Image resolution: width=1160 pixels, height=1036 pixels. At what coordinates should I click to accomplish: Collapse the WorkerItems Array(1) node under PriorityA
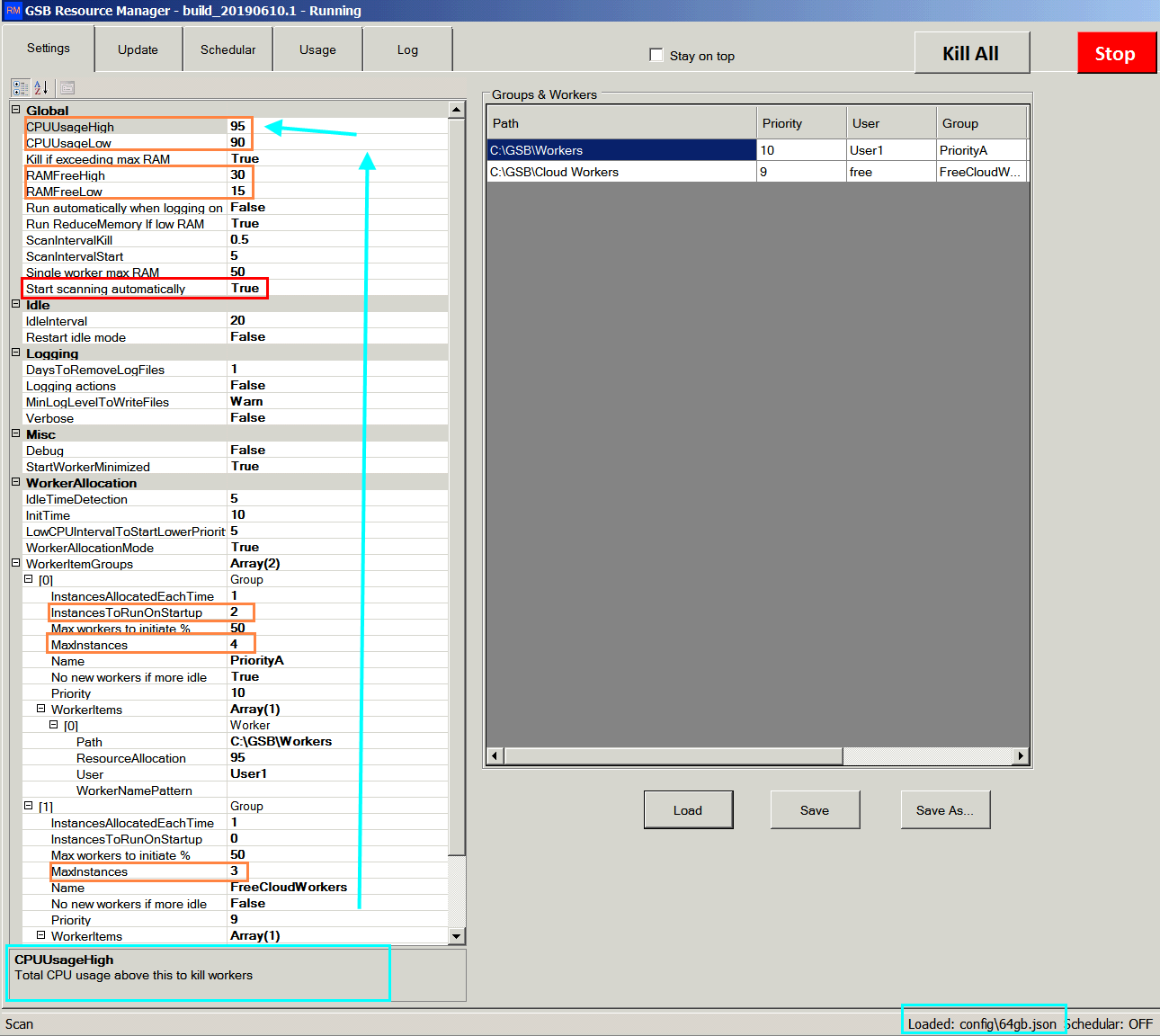click(40, 709)
